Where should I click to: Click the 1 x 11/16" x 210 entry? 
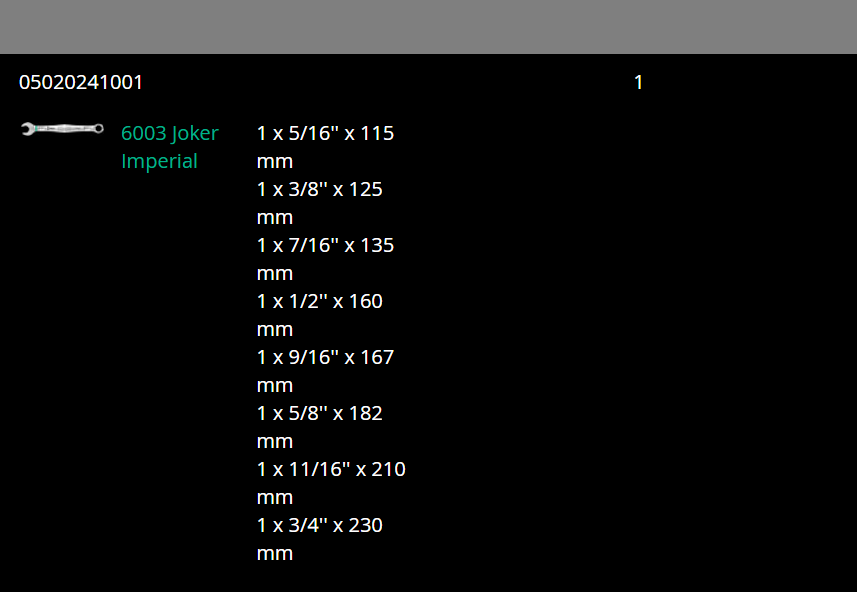point(331,469)
